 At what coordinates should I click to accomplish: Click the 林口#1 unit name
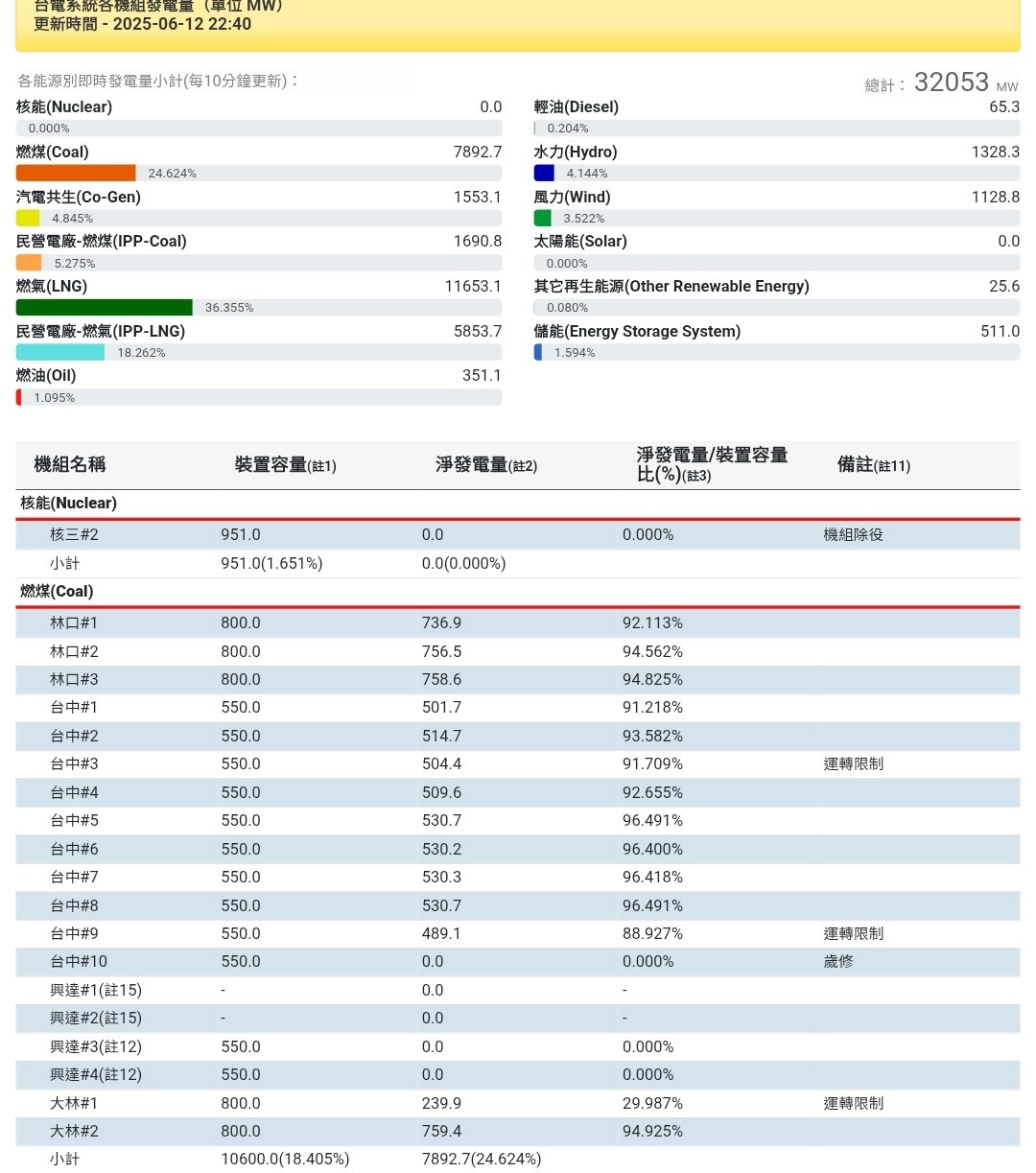tap(74, 623)
